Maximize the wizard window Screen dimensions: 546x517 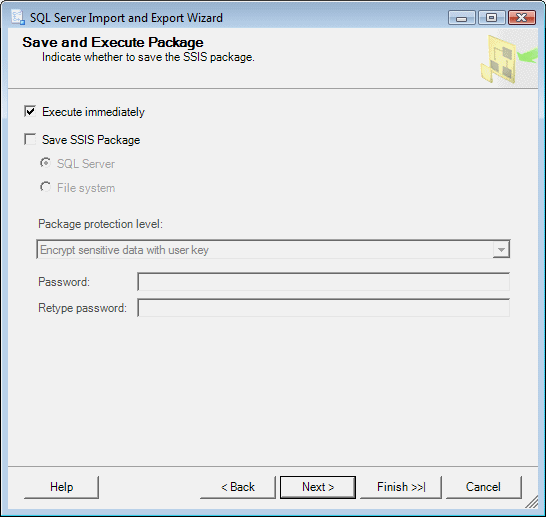point(492,18)
